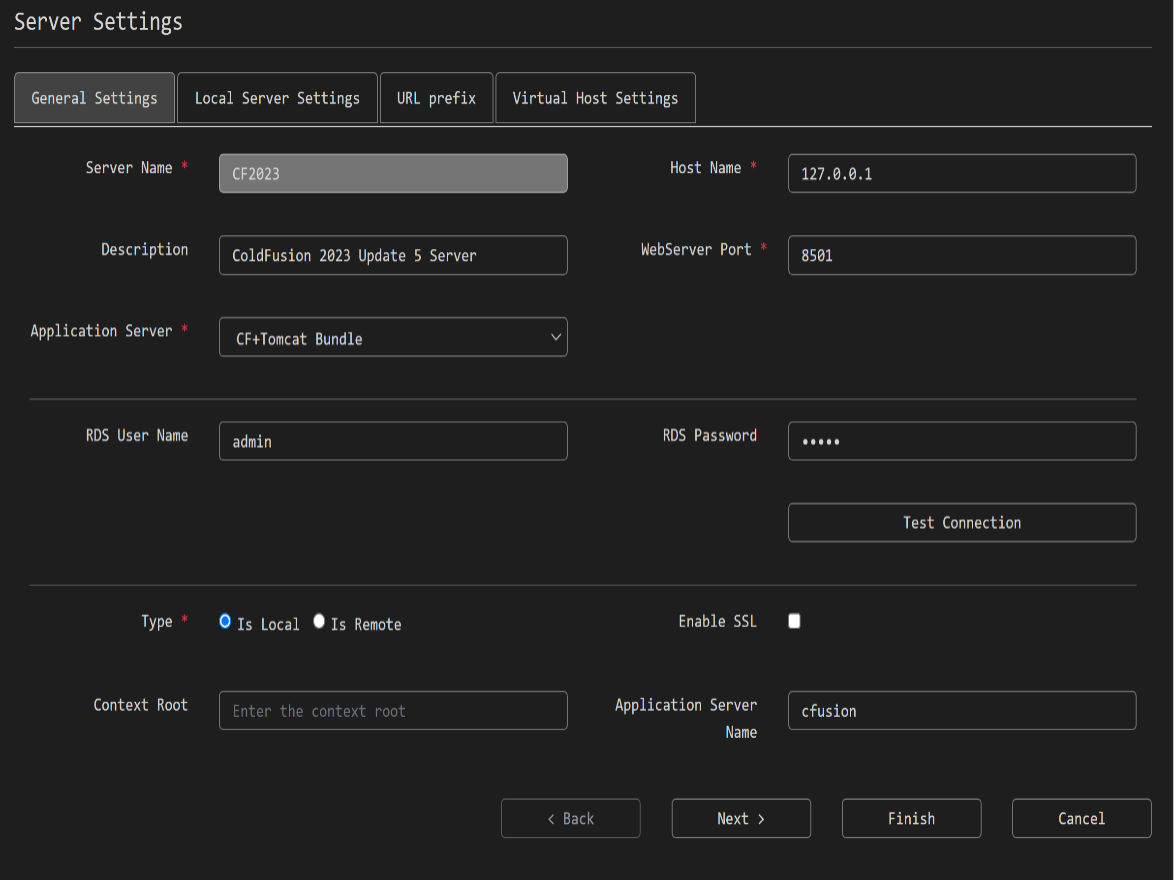Click the Server Settings heading text

tap(98, 22)
